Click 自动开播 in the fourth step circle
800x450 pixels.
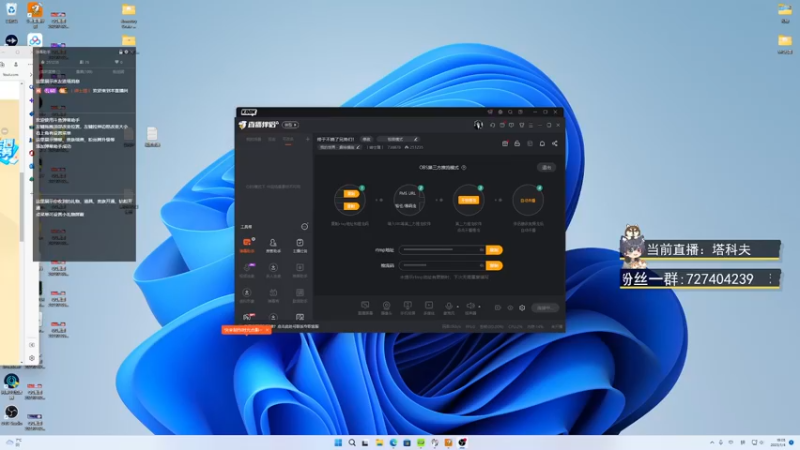click(528, 201)
